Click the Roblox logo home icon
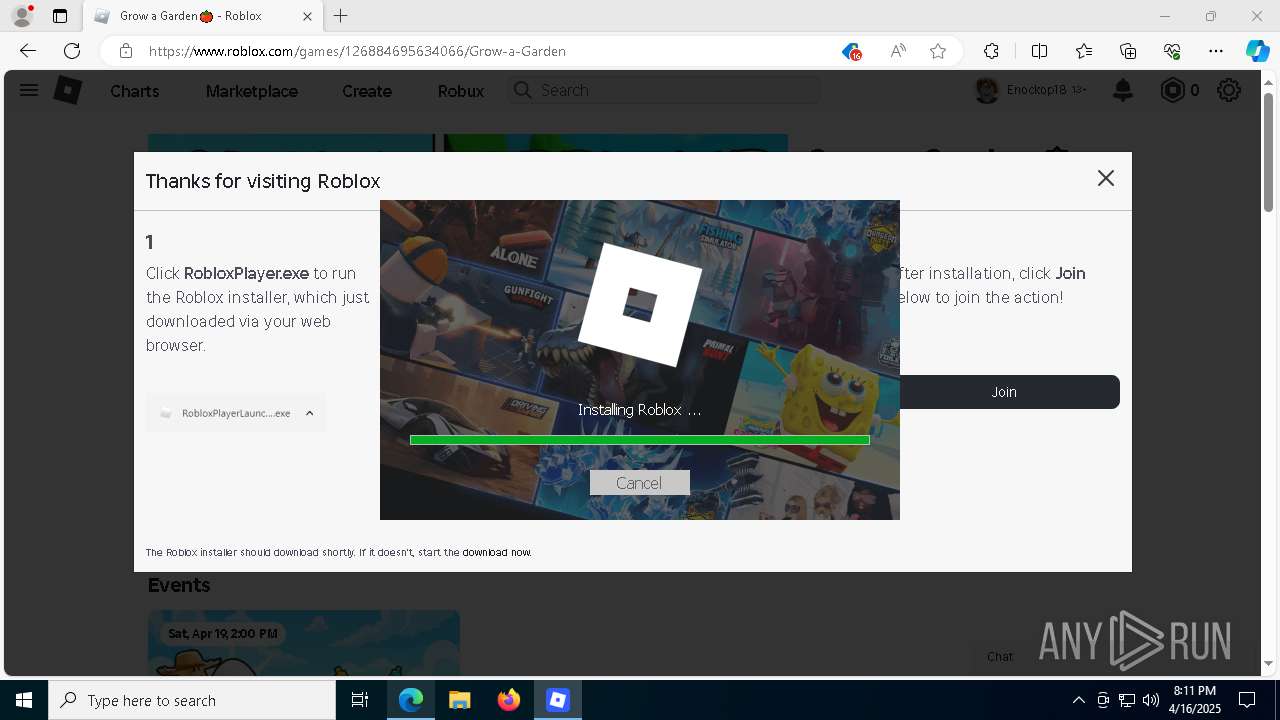 click(x=67, y=90)
